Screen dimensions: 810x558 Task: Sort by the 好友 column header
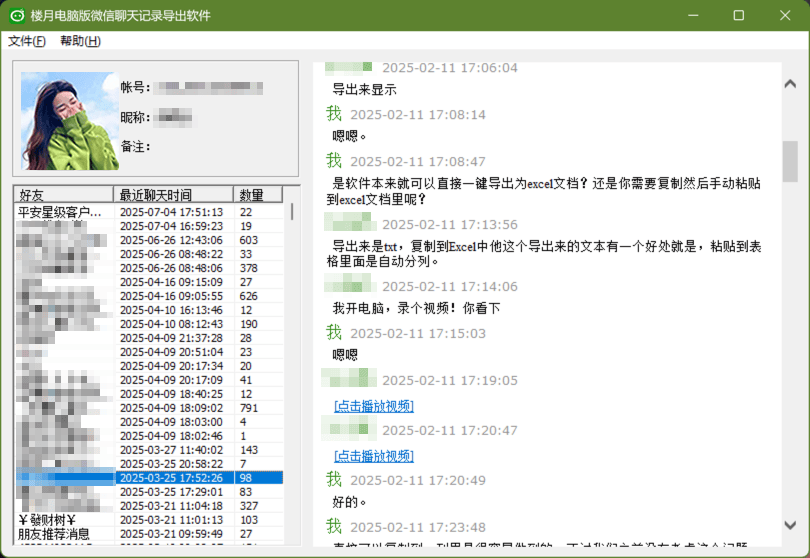tap(63, 194)
